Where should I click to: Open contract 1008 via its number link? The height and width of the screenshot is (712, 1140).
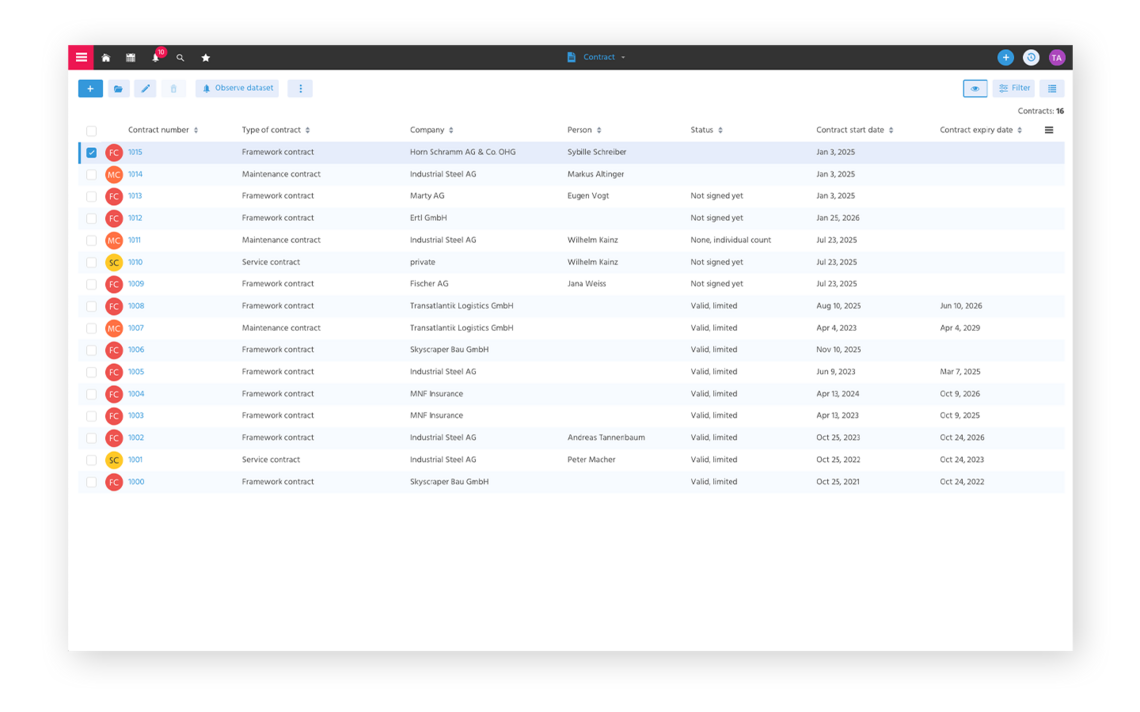tap(134, 305)
